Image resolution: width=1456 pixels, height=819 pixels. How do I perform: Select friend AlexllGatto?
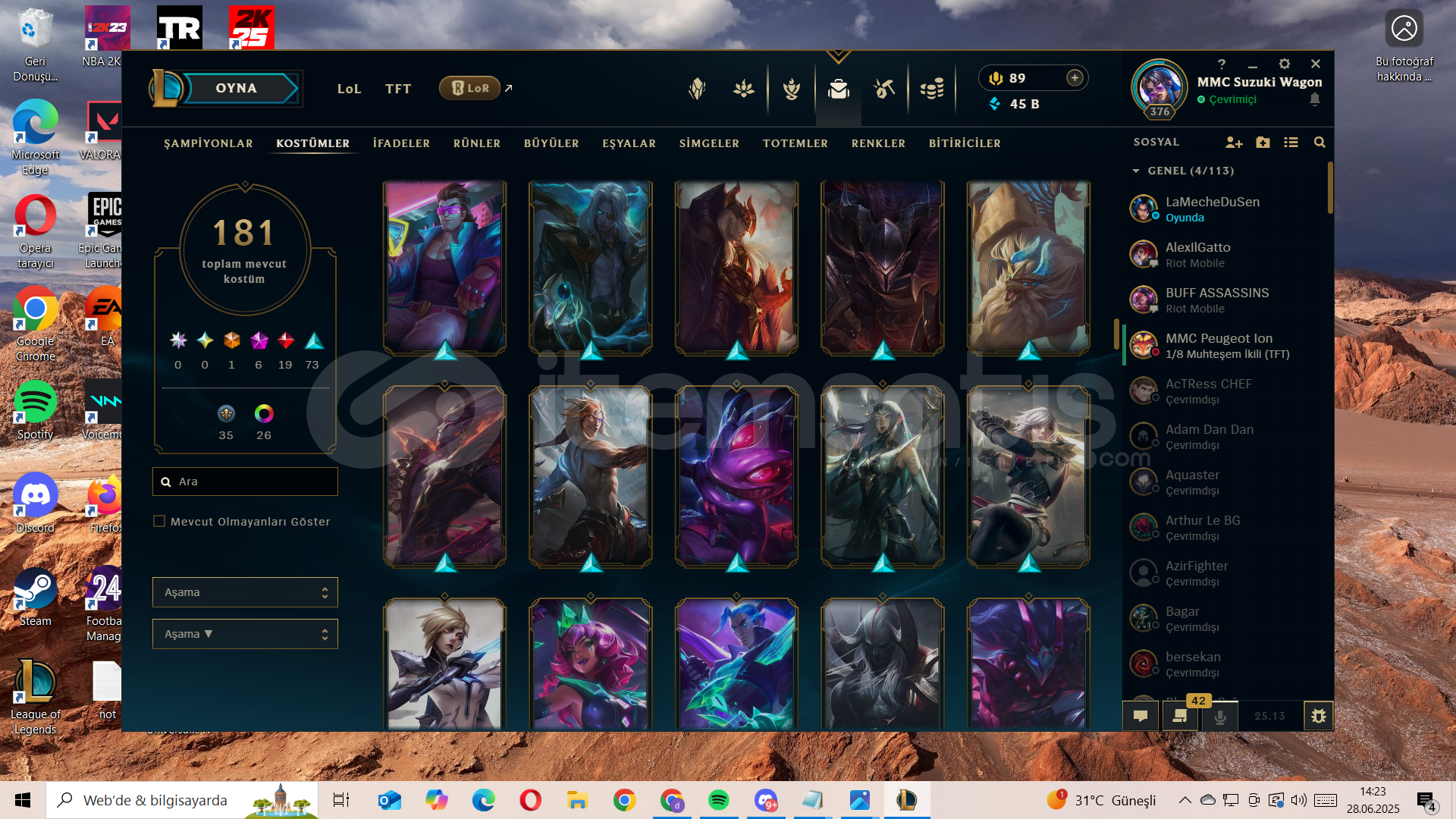coord(1225,254)
